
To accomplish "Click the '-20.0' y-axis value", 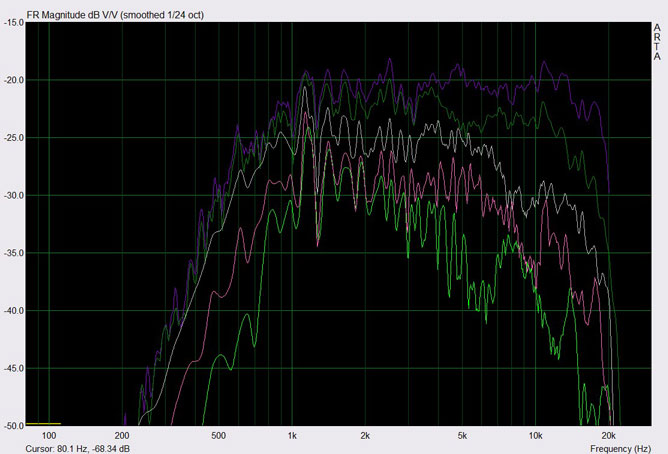I will pyautogui.click(x=13, y=80).
